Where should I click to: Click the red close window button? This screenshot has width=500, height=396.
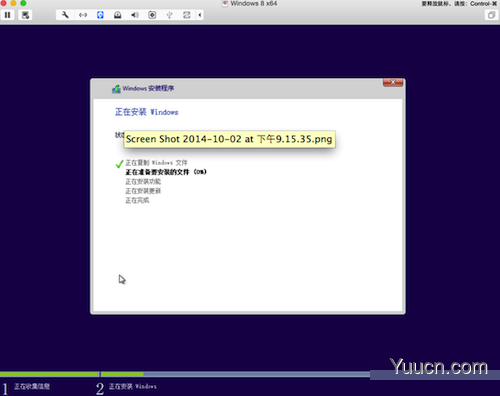tap(3, 3)
